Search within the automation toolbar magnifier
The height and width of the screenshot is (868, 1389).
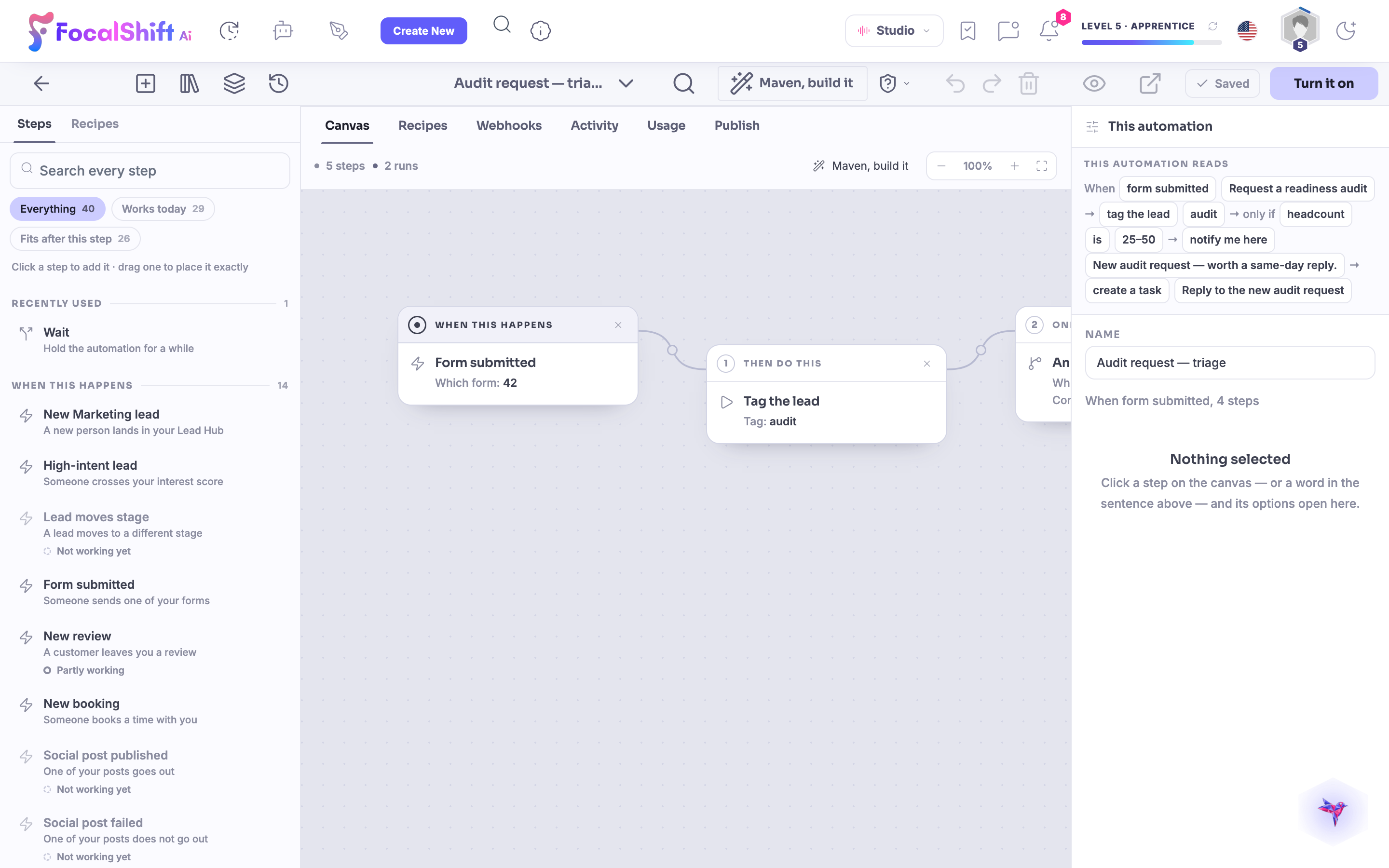[x=683, y=84]
